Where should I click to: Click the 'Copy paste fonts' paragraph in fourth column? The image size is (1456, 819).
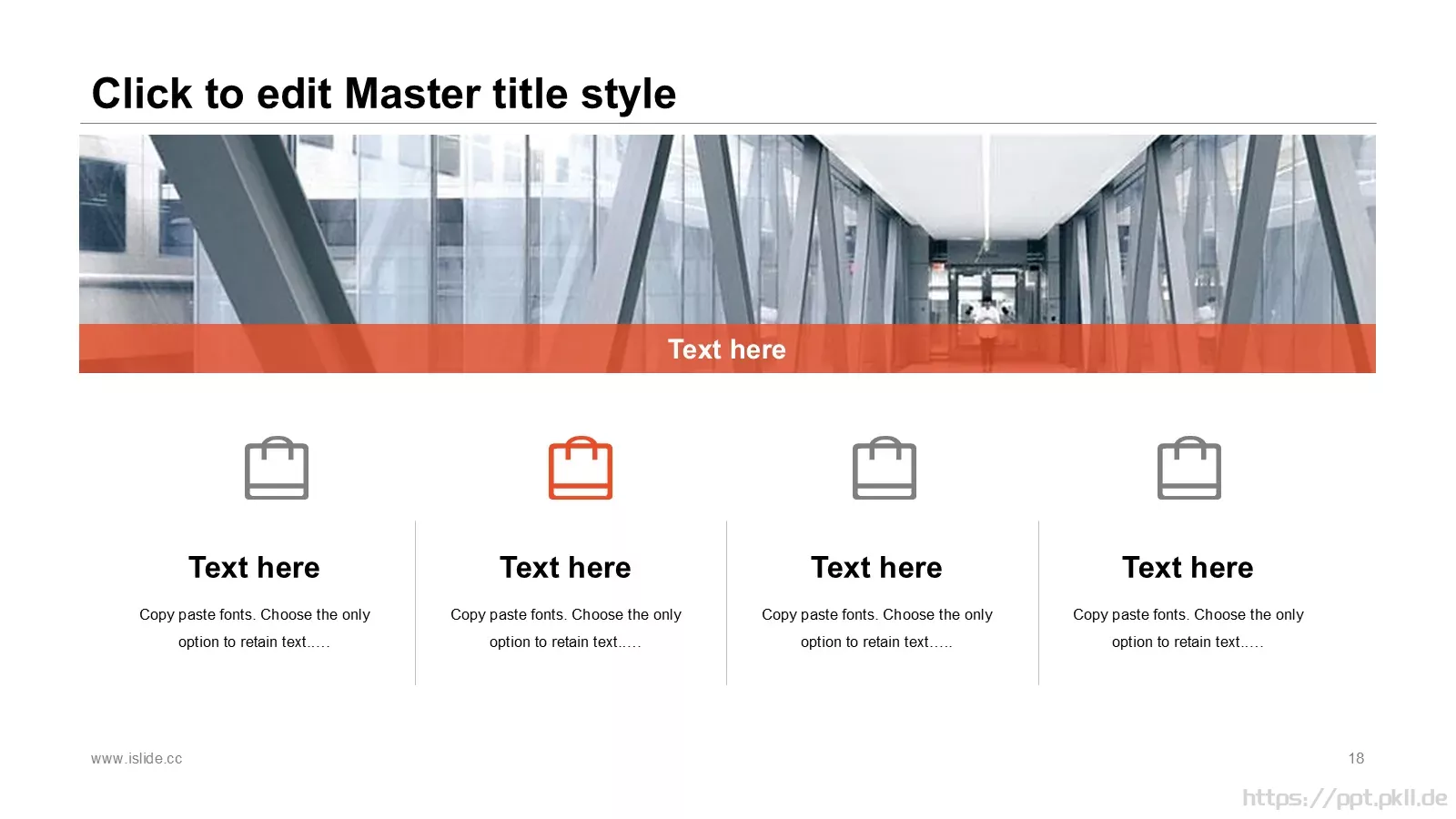click(1188, 628)
